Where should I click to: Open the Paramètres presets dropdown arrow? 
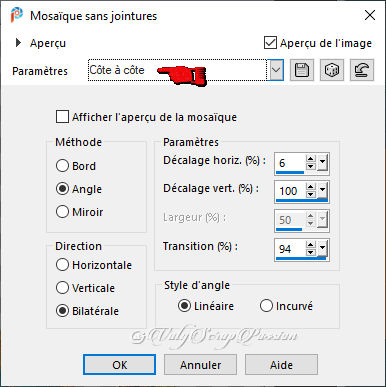(x=276, y=70)
